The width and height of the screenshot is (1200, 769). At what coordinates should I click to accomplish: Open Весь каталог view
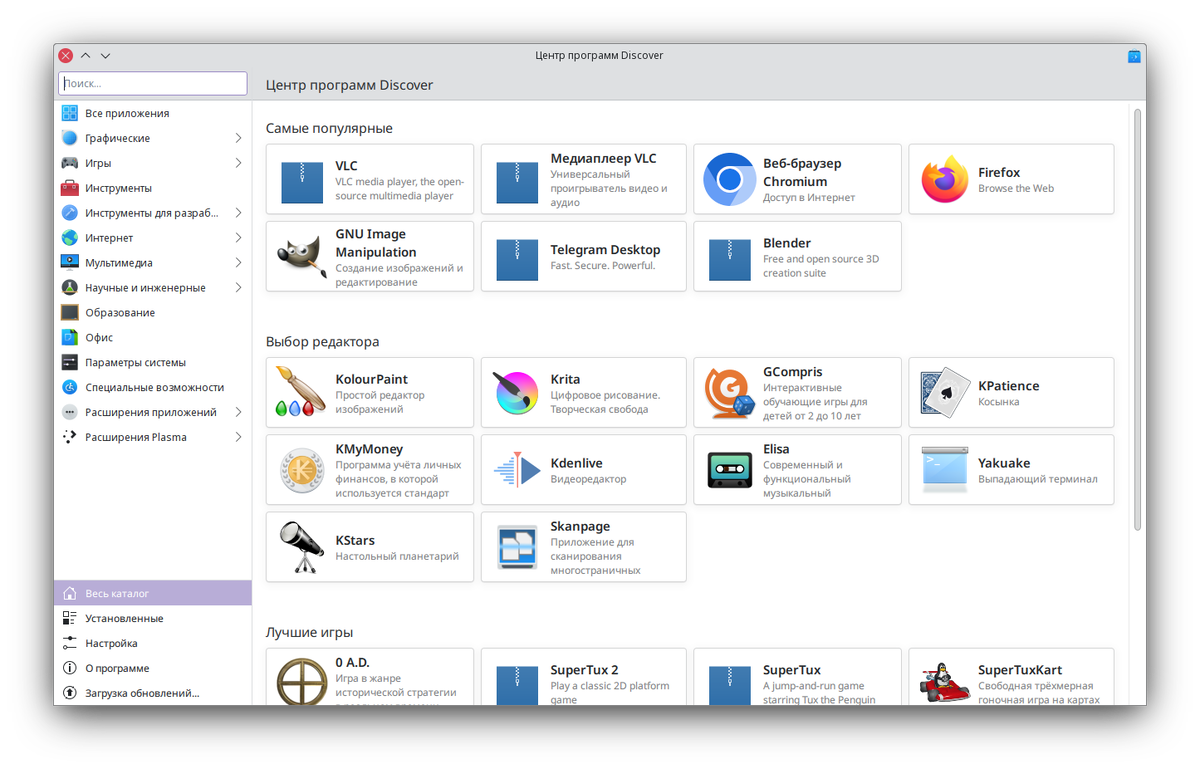click(153, 593)
